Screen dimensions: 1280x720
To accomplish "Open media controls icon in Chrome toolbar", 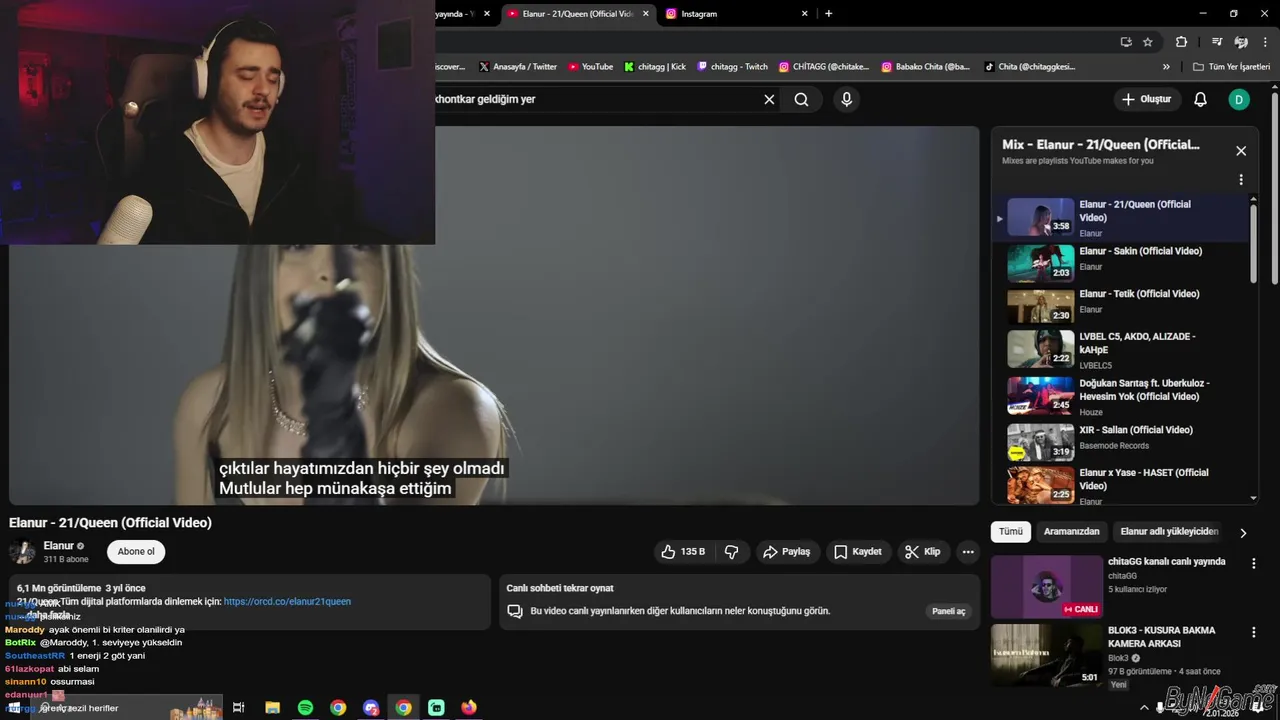I will (1217, 42).
